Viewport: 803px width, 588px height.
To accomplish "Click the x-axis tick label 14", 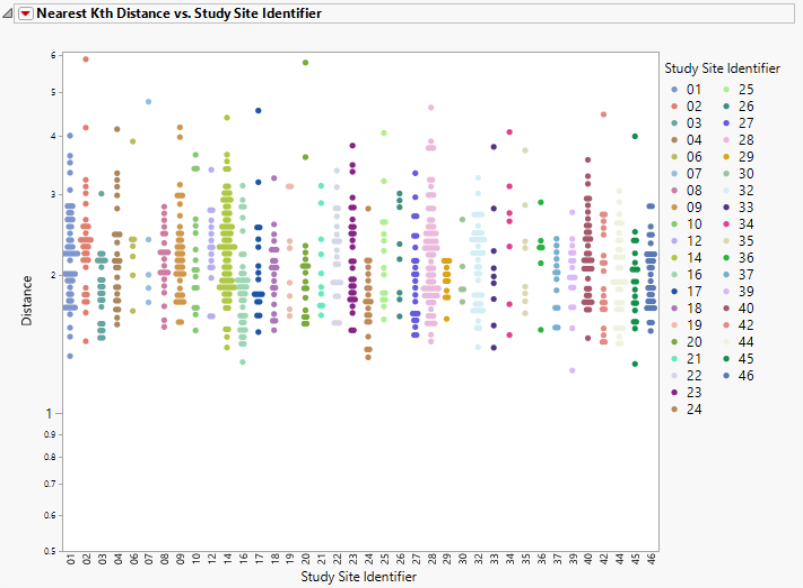I will pos(227,559).
